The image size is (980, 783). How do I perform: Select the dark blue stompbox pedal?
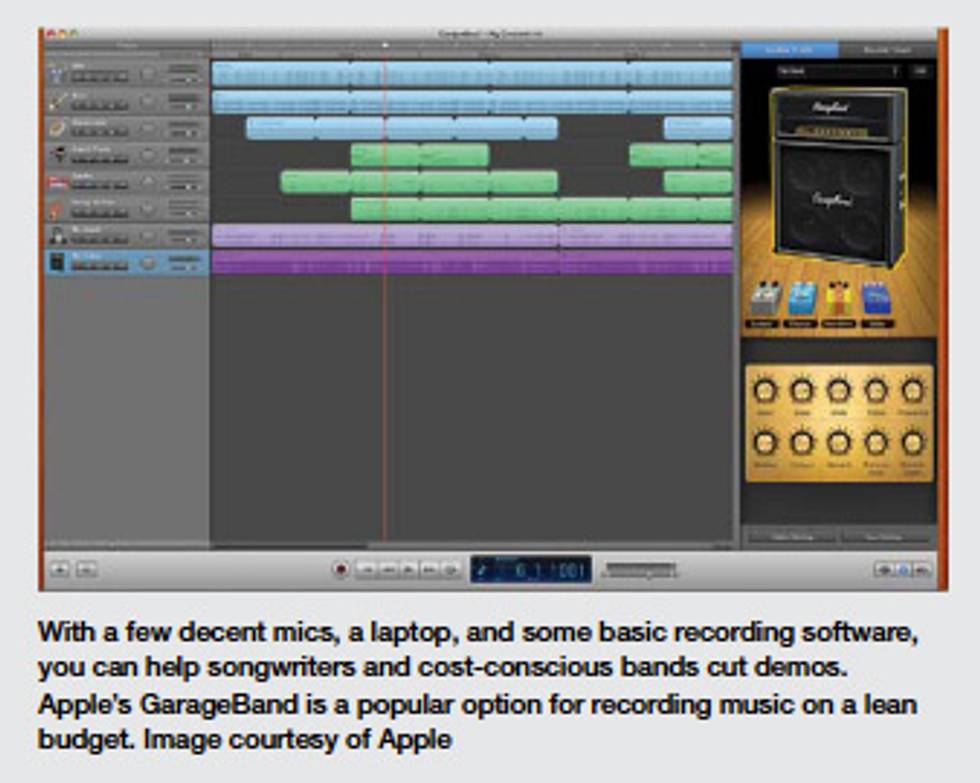tap(876, 298)
